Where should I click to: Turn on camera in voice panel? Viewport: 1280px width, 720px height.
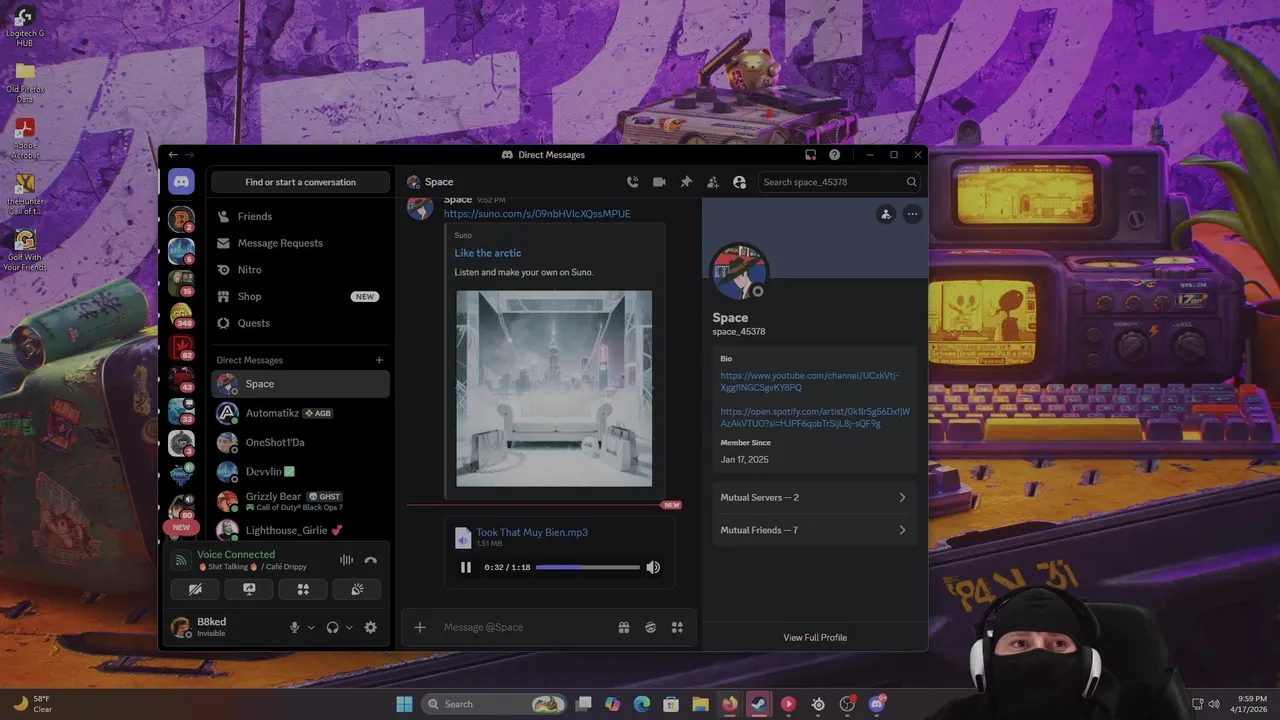click(195, 589)
